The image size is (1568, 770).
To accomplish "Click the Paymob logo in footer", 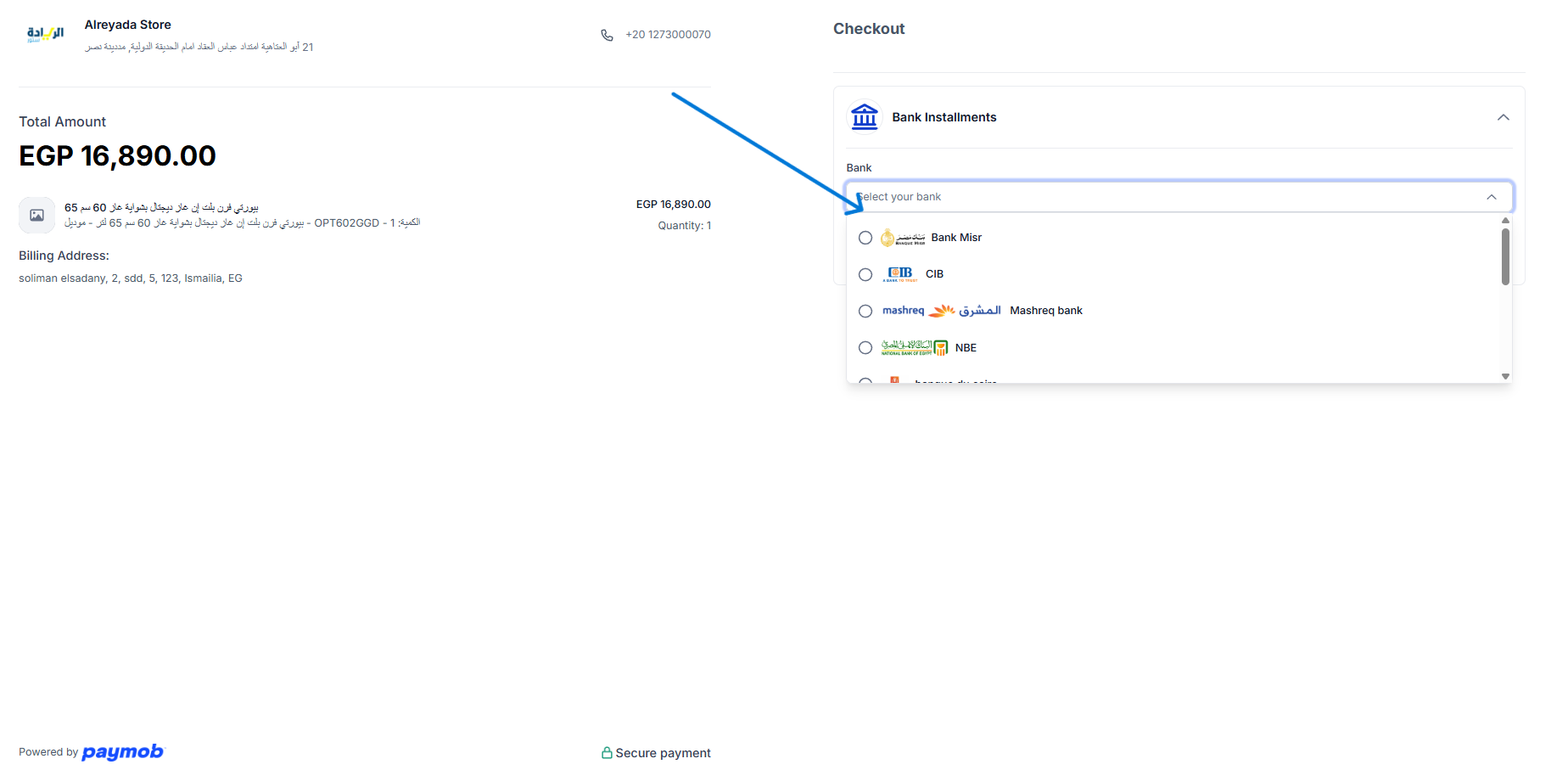I will pos(123,752).
